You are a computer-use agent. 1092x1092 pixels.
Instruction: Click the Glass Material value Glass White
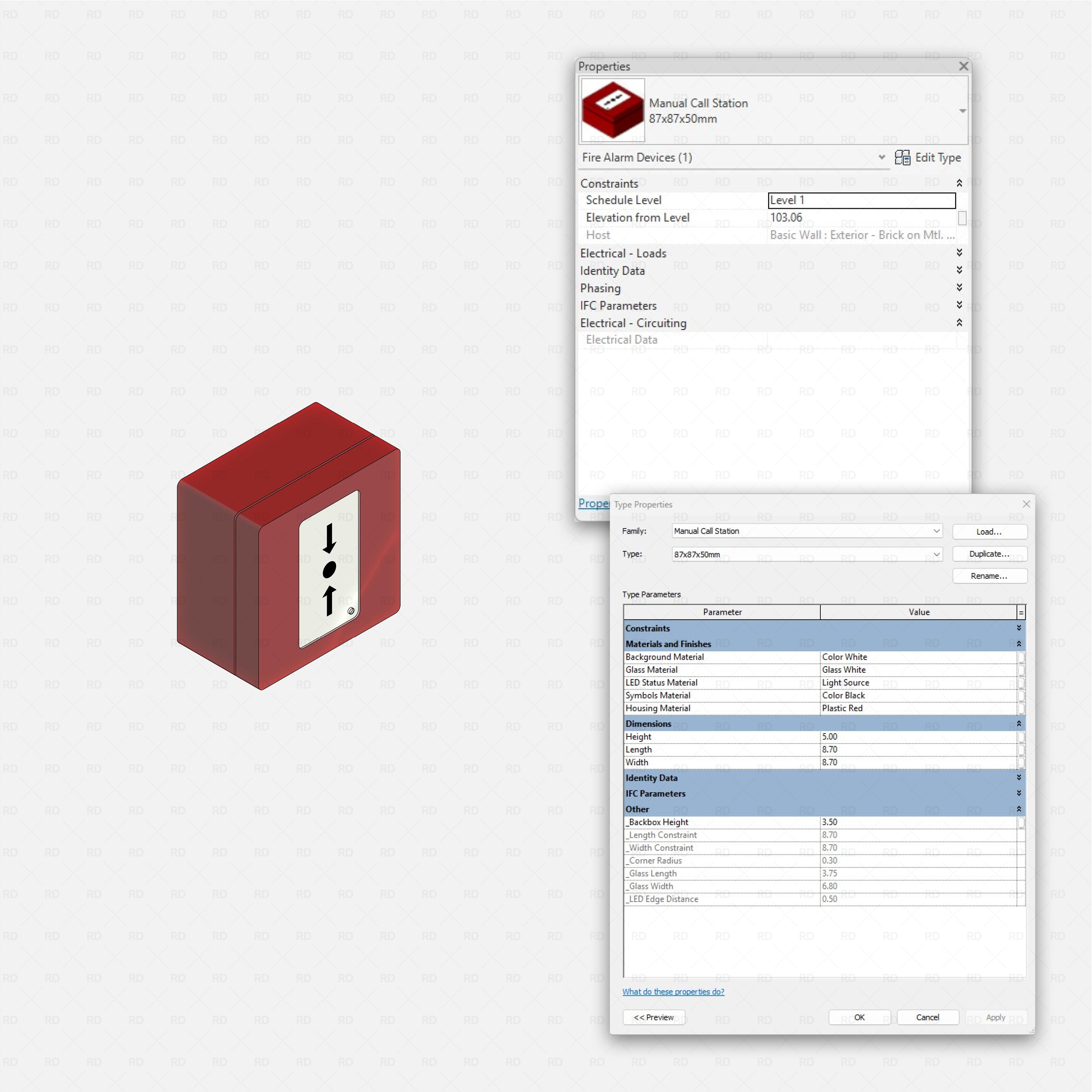click(919, 670)
